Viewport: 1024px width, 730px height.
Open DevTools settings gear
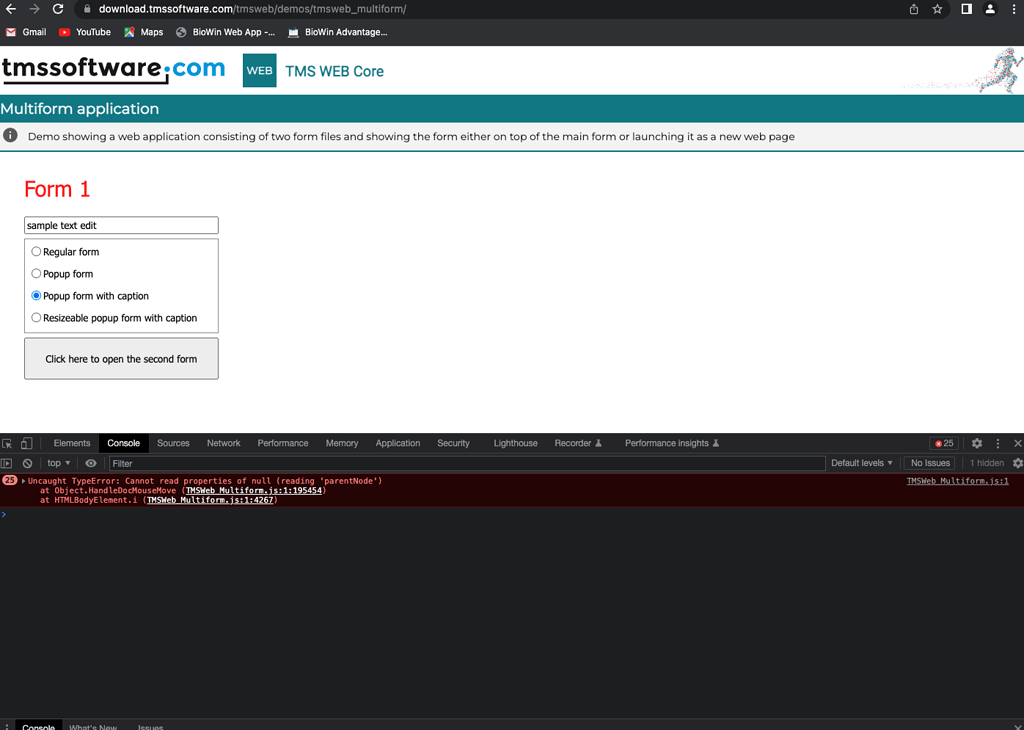click(x=977, y=442)
